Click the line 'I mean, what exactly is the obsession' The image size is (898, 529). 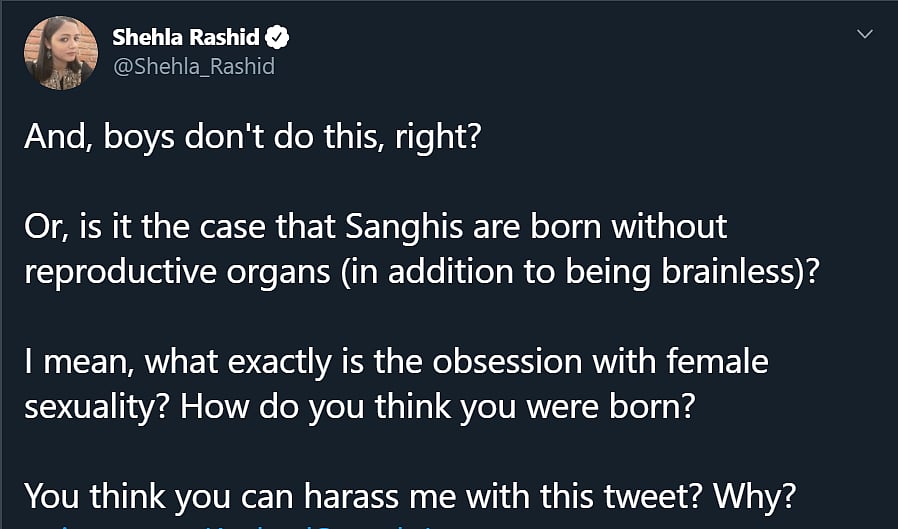(x=395, y=364)
